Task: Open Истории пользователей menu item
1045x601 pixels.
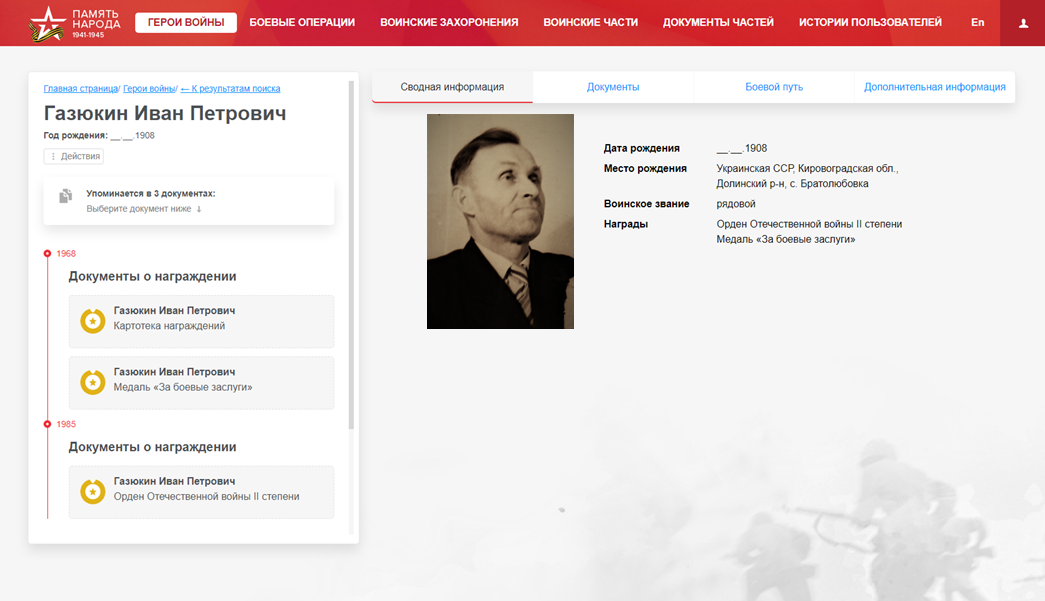Action: [x=870, y=23]
